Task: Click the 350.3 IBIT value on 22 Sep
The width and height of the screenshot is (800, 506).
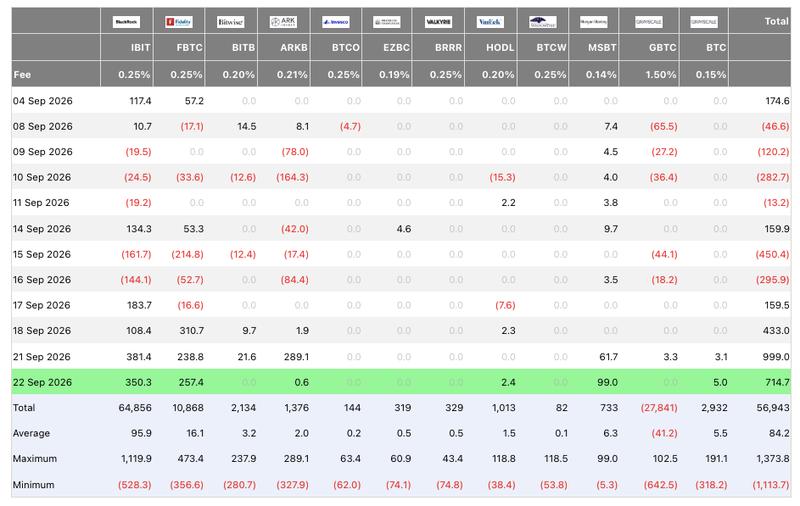Action: tap(139, 383)
